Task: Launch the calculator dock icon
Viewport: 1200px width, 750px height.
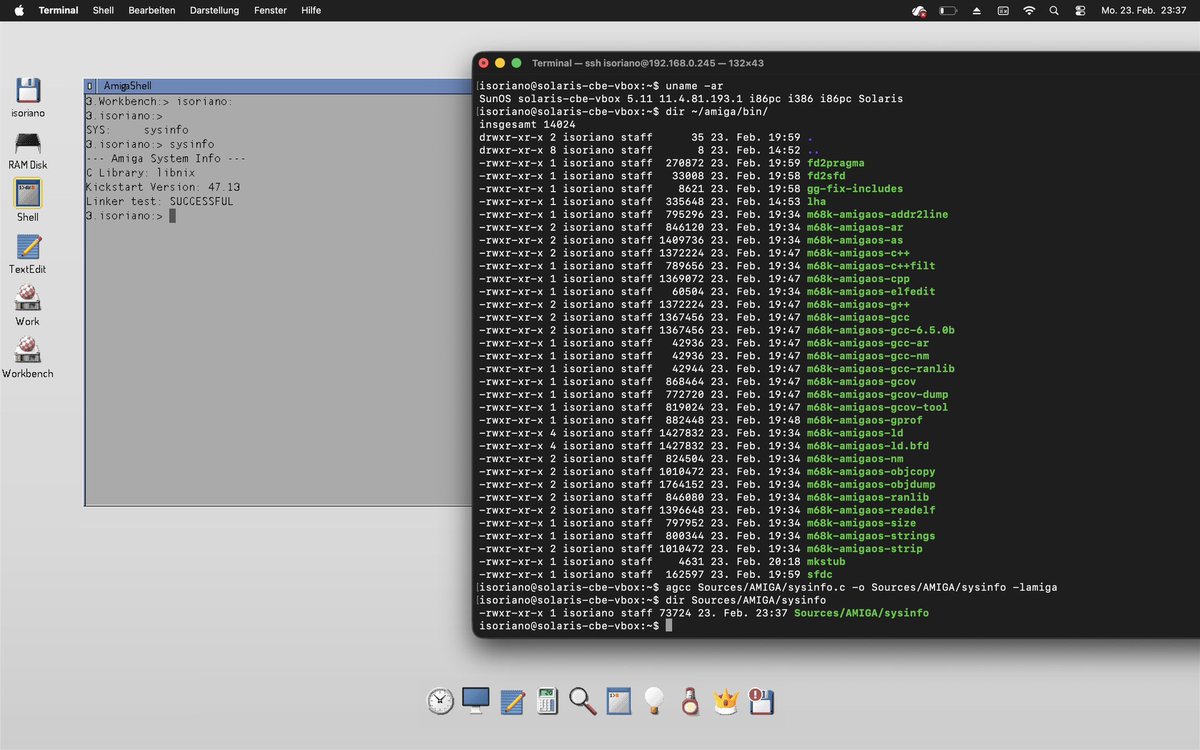Action: (x=547, y=701)
